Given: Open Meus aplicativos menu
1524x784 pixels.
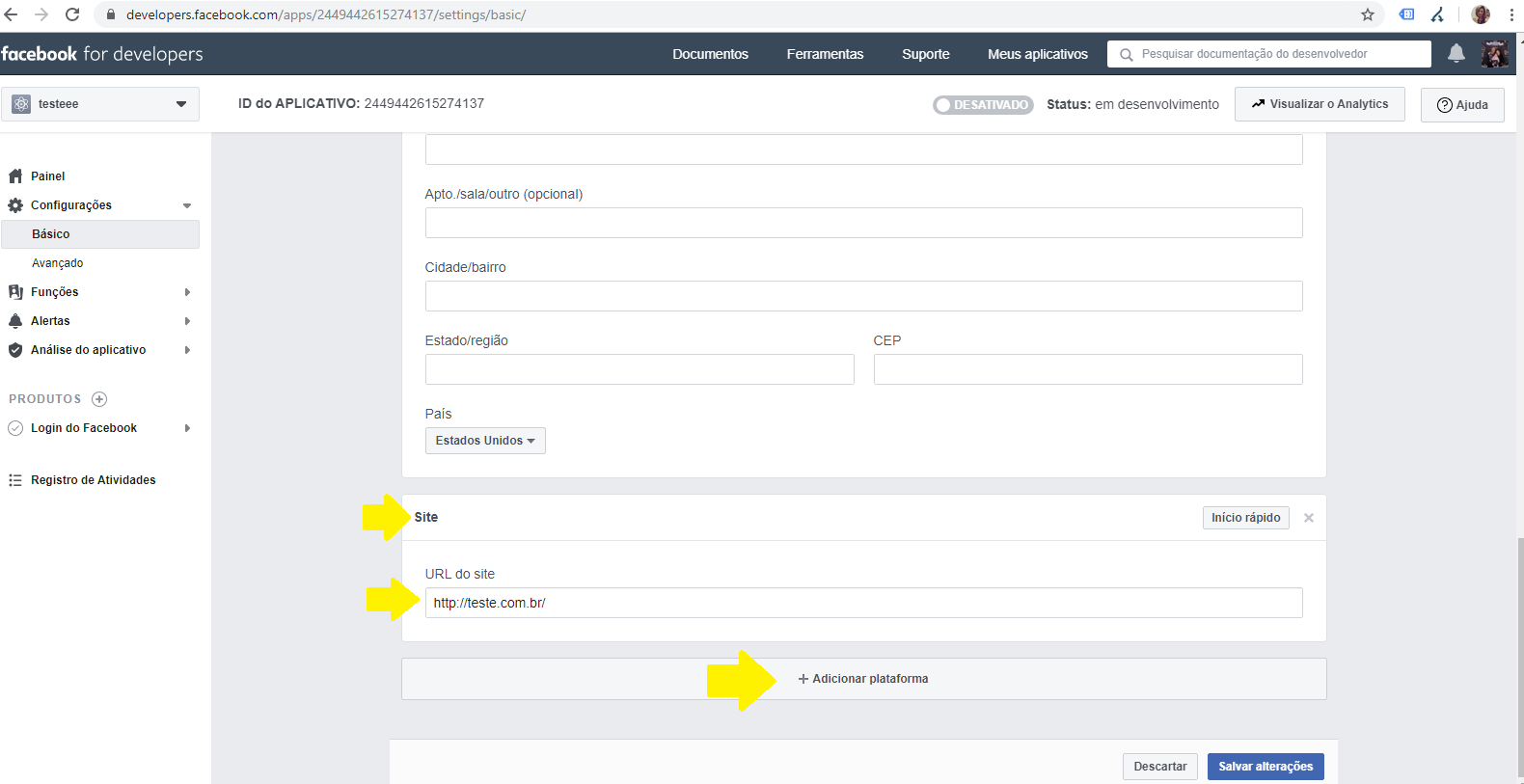Looking at the screenshot, I should coord(1037,54).
